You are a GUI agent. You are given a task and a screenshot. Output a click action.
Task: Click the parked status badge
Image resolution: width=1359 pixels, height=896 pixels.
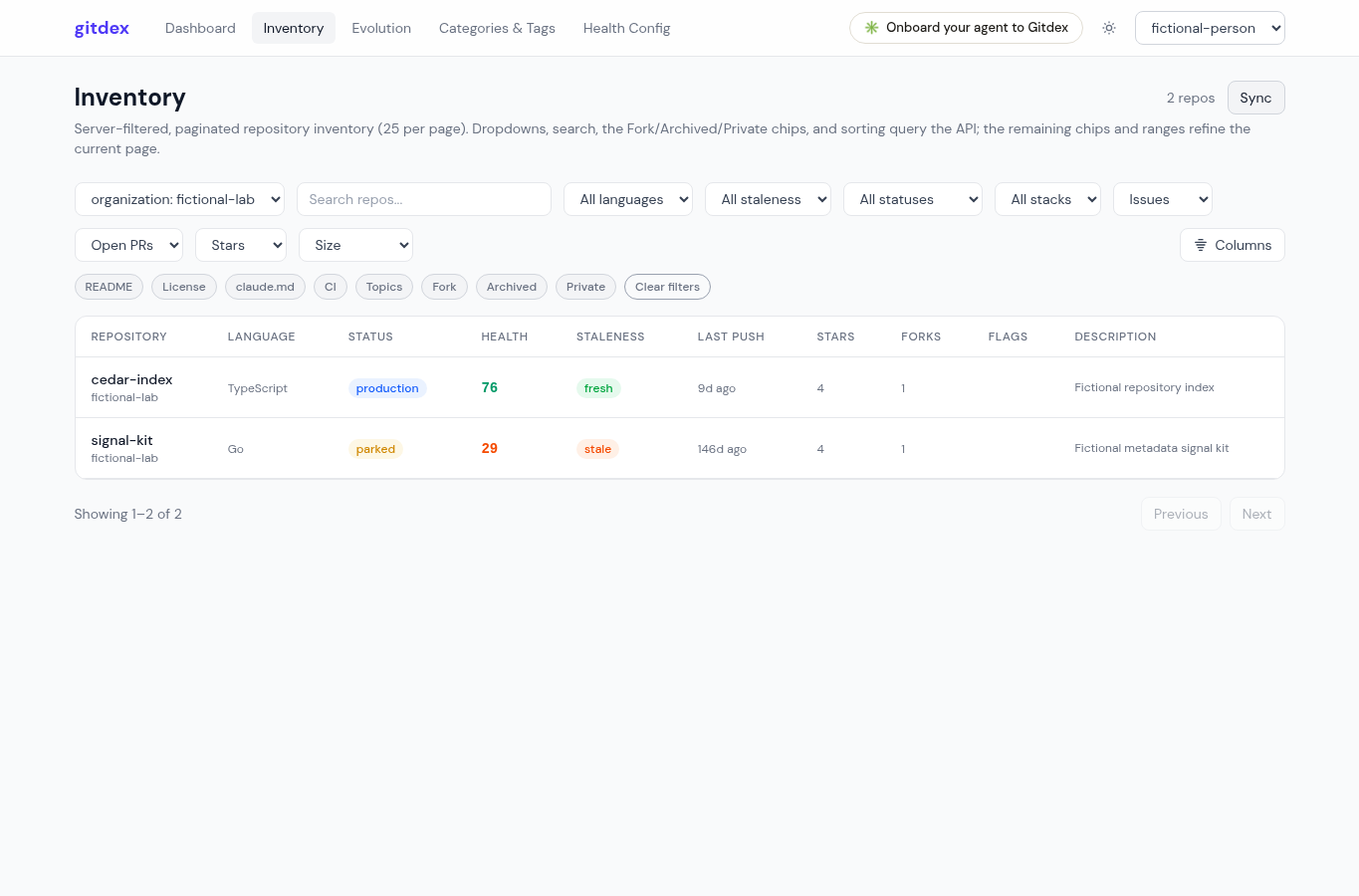(x=375, y=449)
